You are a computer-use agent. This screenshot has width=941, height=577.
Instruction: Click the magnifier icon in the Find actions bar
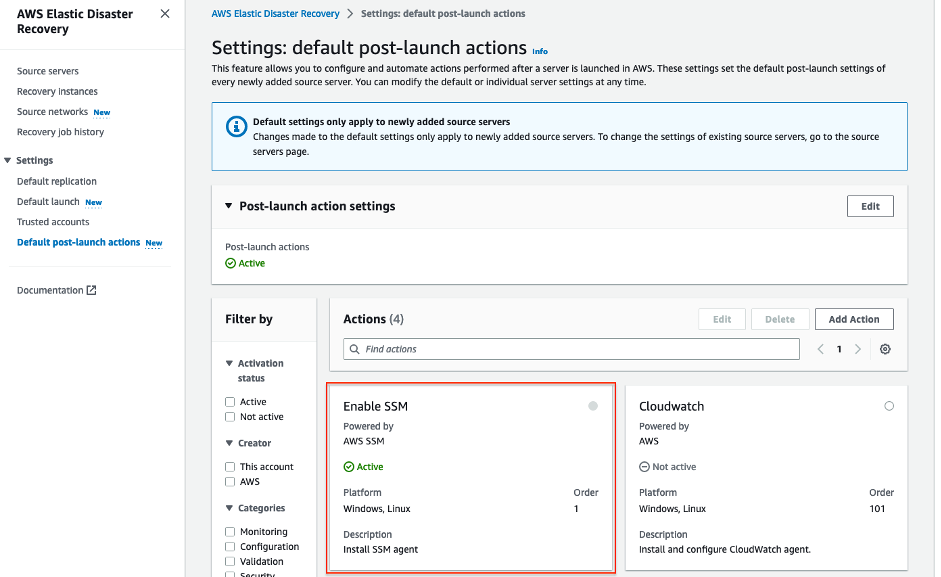(355, 348)
